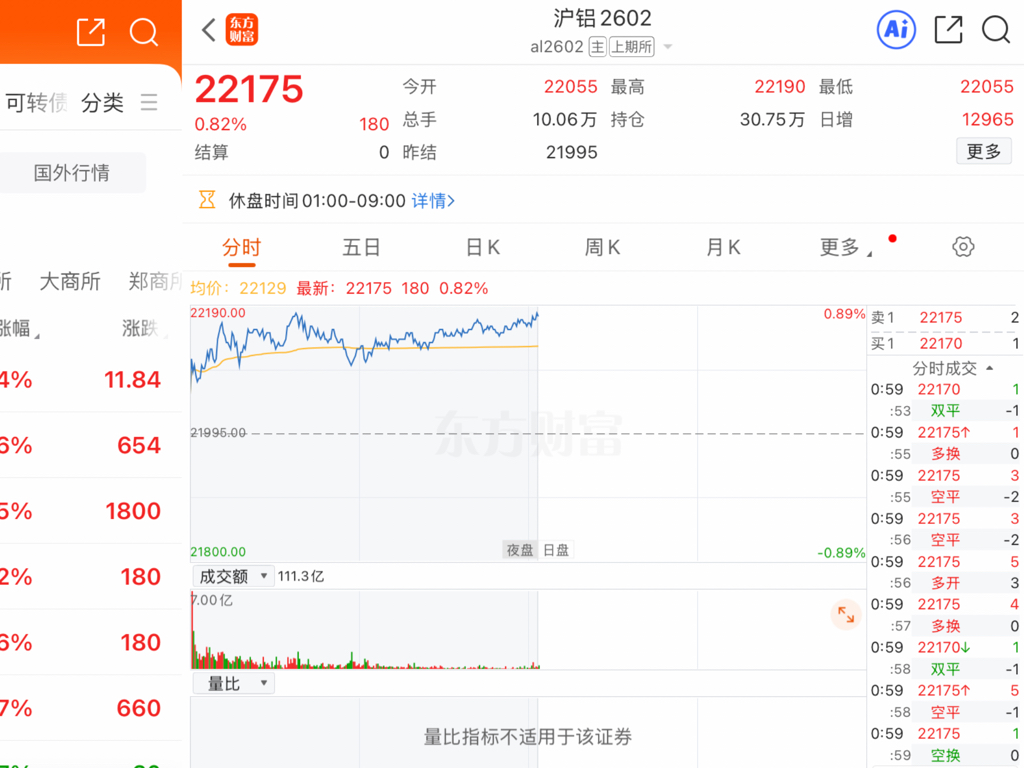Open share icon in the orange left panel
This screenshot has width=1024, height=768.
91,32
